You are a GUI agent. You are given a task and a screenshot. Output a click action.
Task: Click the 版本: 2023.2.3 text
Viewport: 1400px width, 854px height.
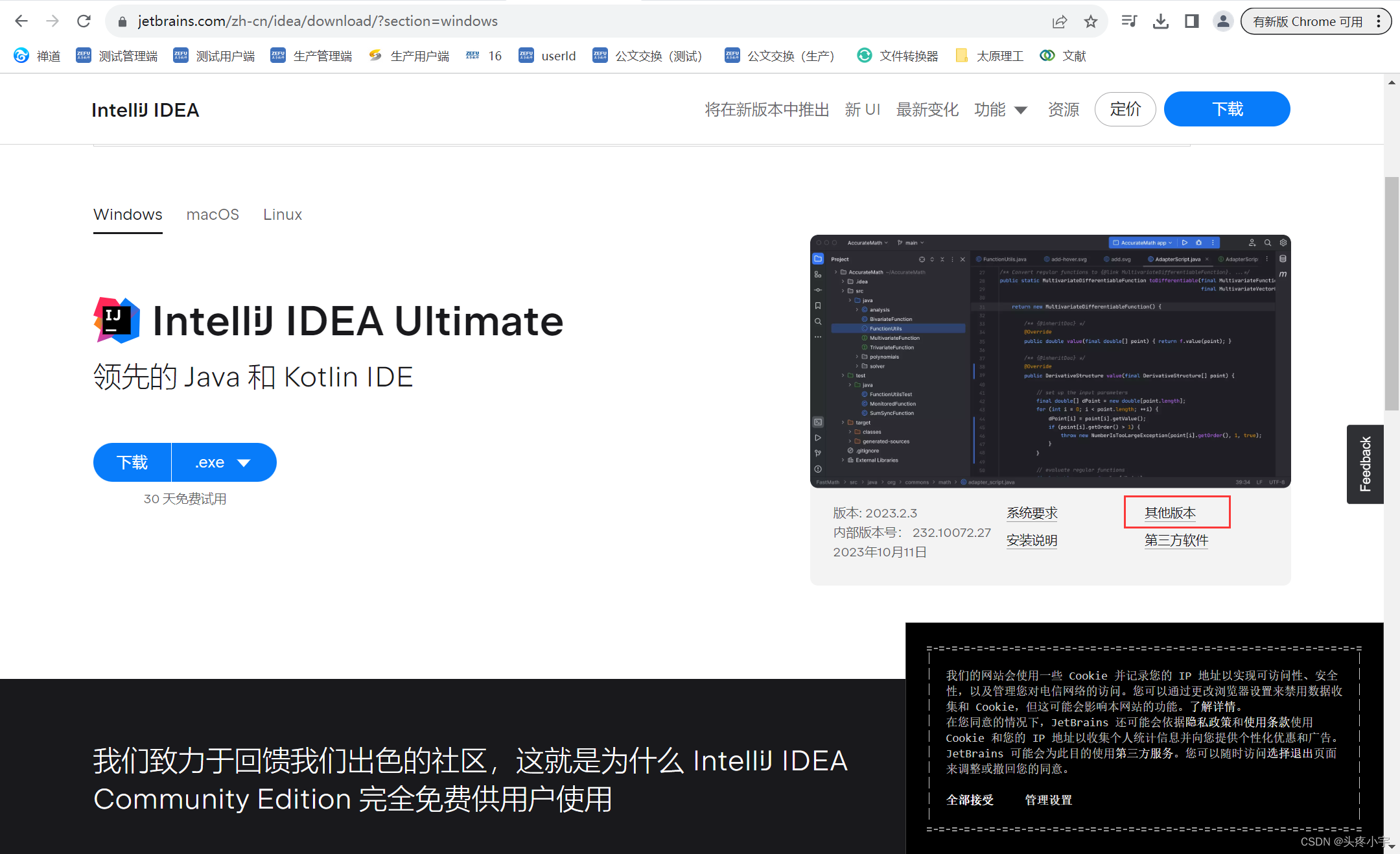pyautogui.click(x=875, y=513)
